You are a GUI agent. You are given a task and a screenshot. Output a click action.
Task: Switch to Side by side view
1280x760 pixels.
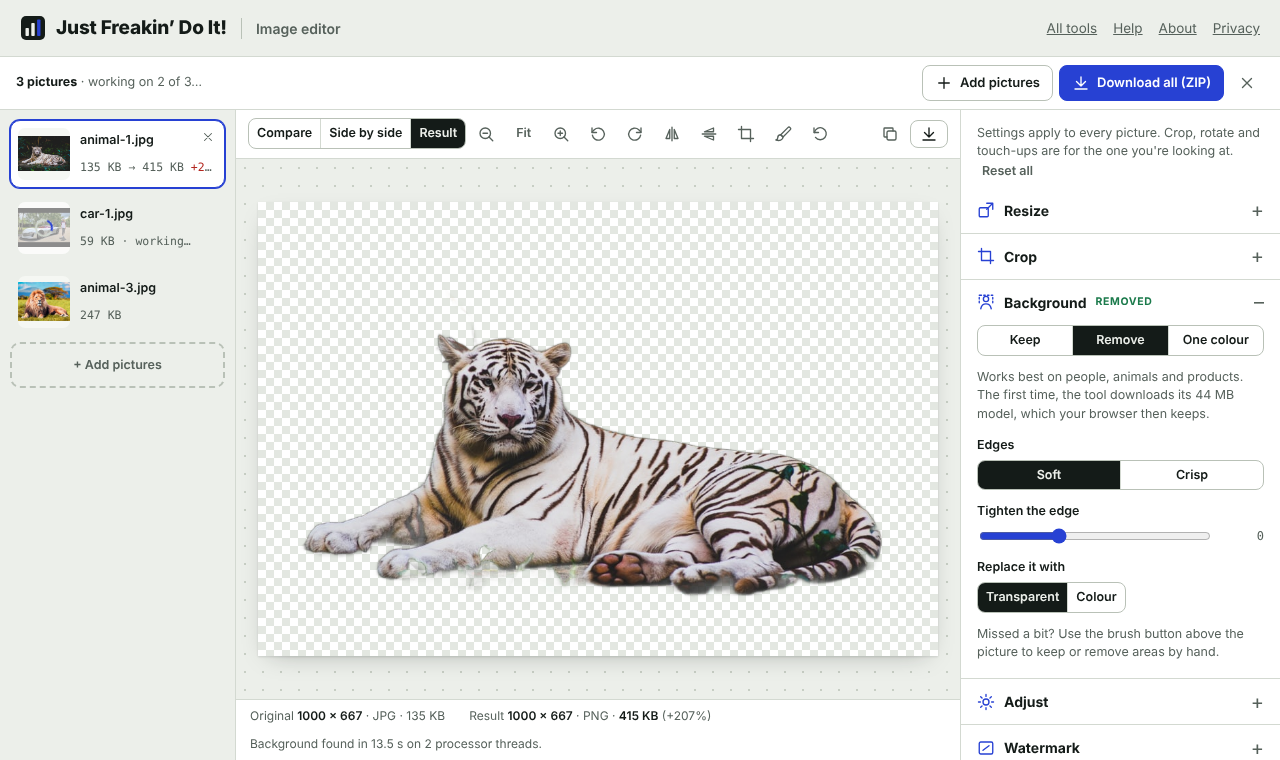pos(365,133)
